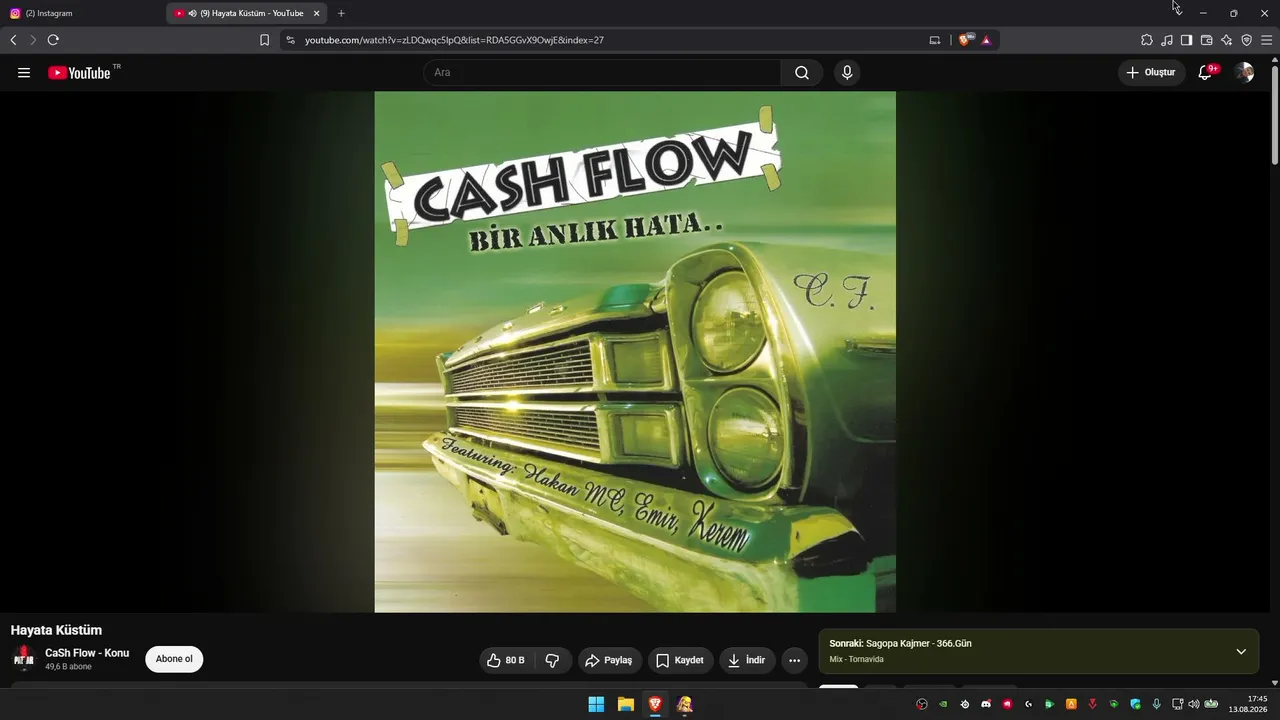
Task: Select the Hayata Küstüm YouTube tab
Action: click(248, 13)
